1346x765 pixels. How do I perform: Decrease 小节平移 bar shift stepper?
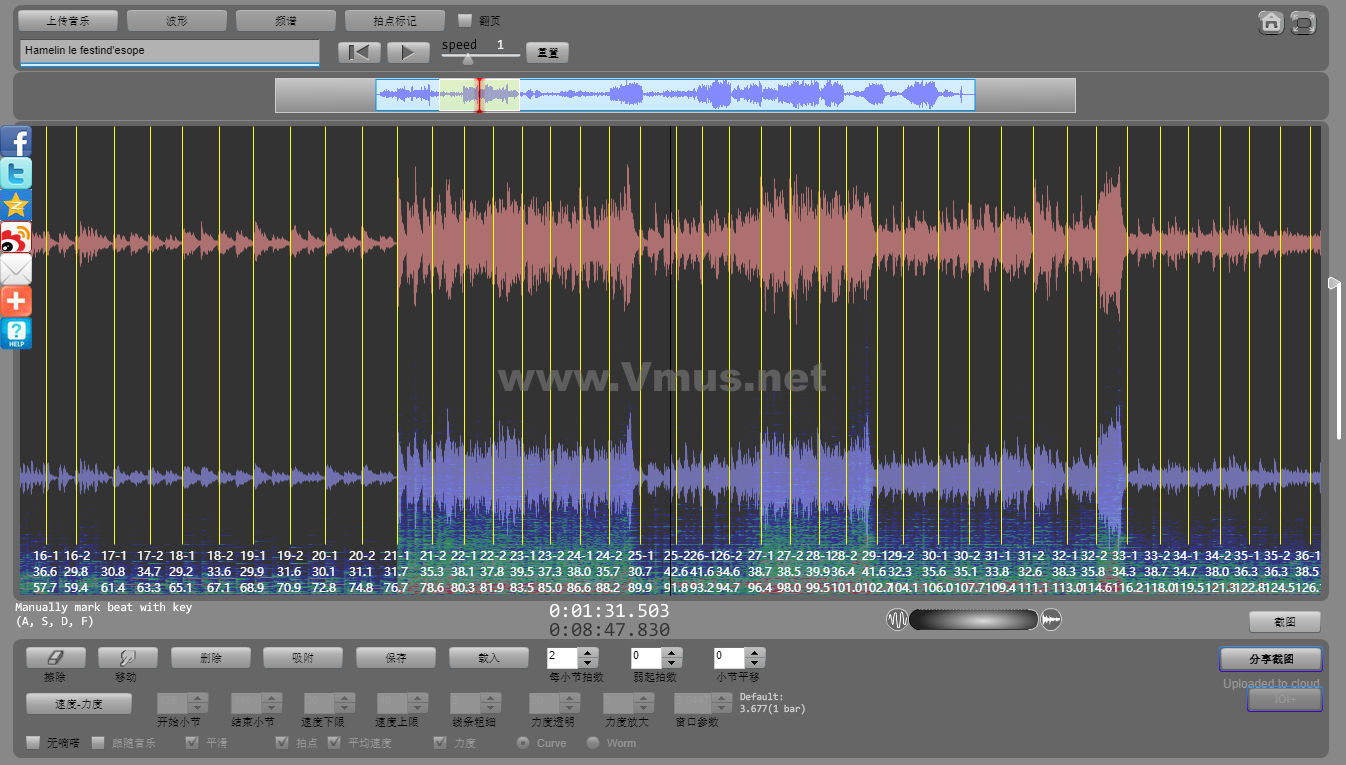coord(756,663)
